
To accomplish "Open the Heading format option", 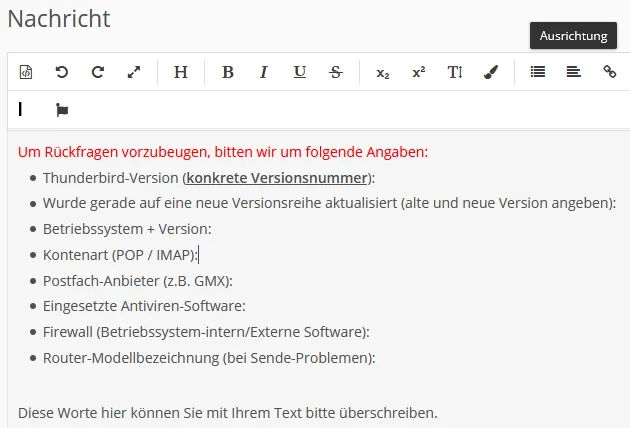I will coord(181,72).
